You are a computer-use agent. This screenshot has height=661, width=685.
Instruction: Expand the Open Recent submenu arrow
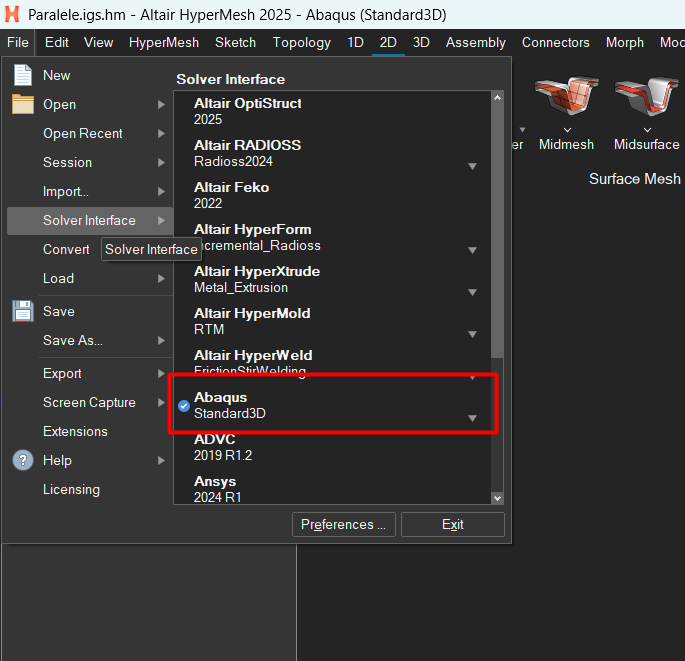click(161, 133)
